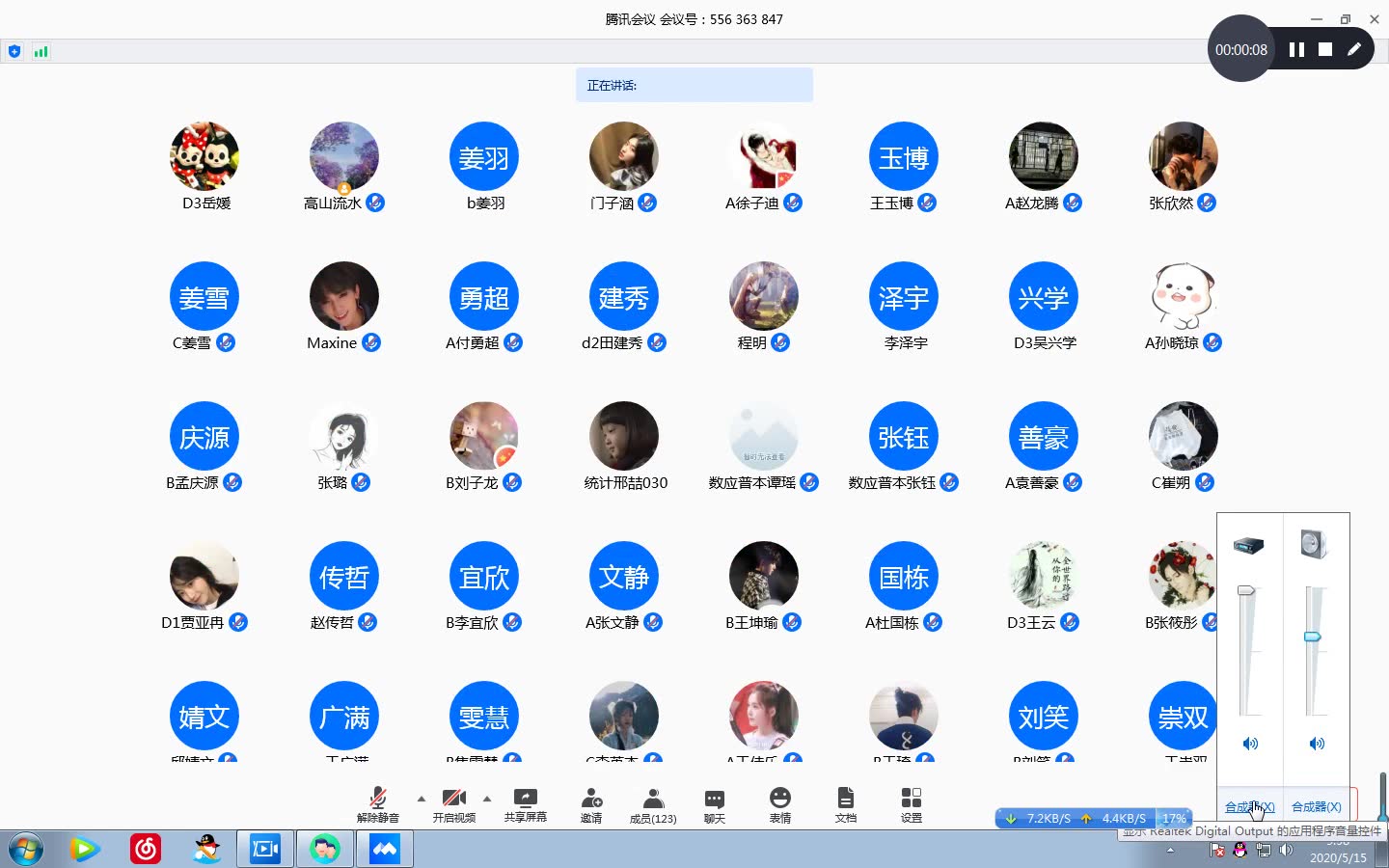Open the Tencent Meeting taskbar icon
The height and width of the screenshot is (868, 1389).
(385, 850)
